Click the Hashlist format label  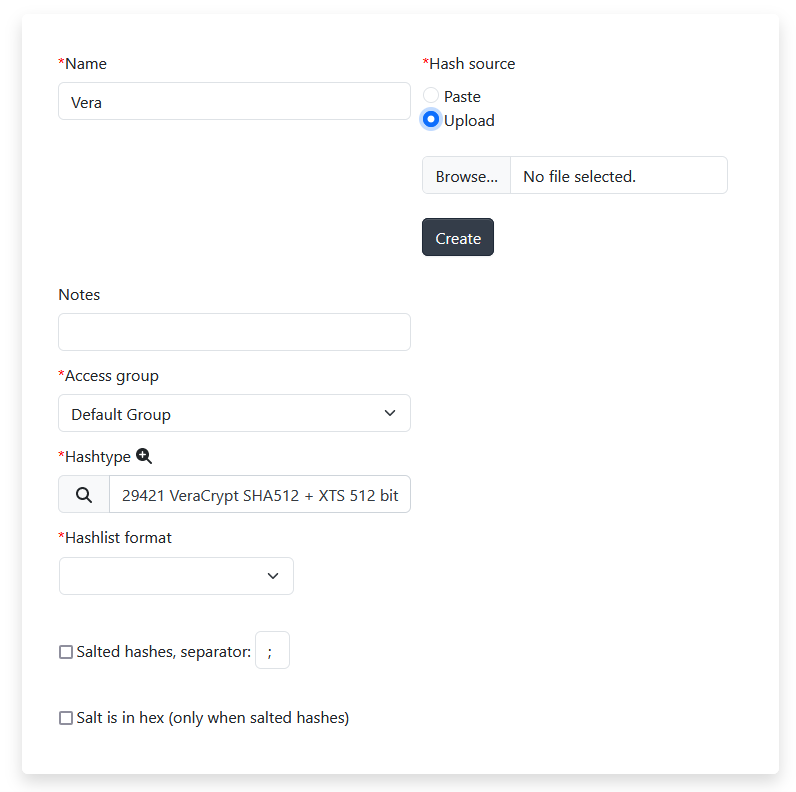[118, 538]
